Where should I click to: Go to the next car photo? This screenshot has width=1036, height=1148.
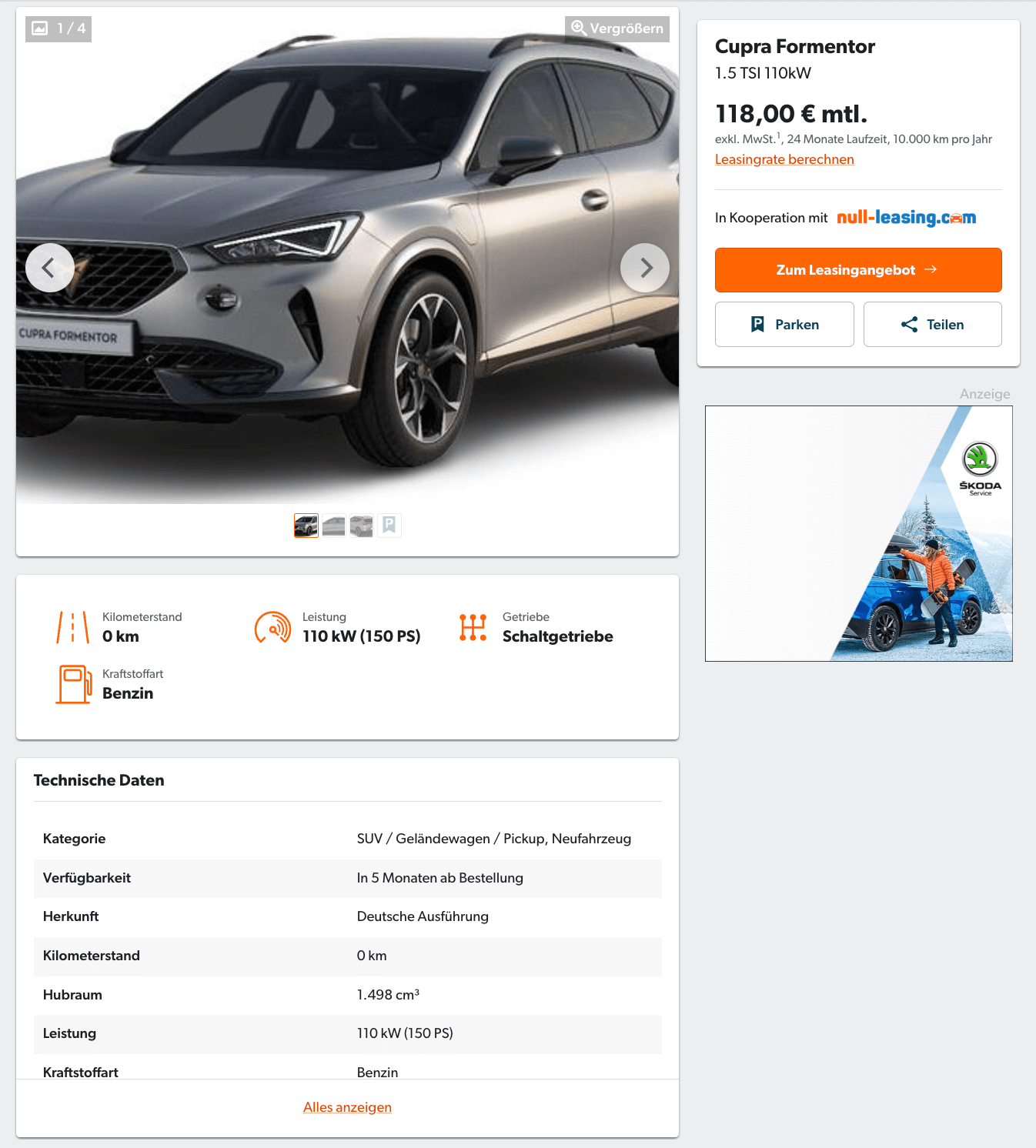(645, 268)
